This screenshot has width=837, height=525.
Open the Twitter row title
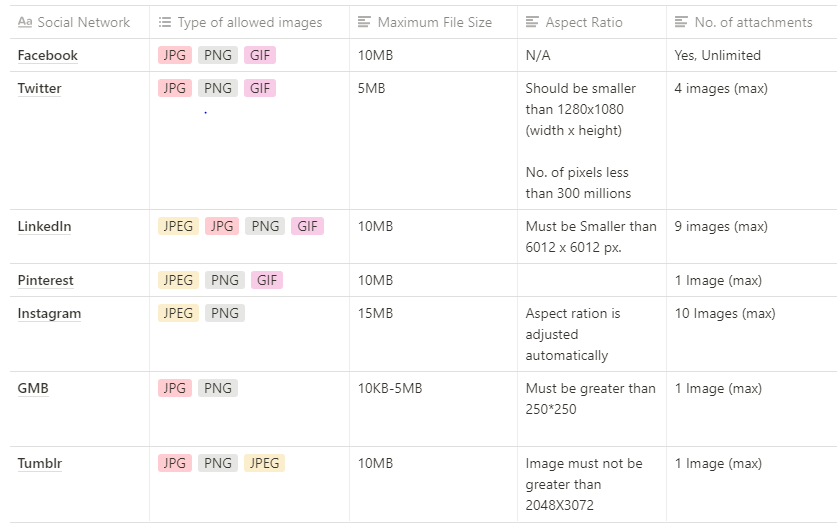40,89
